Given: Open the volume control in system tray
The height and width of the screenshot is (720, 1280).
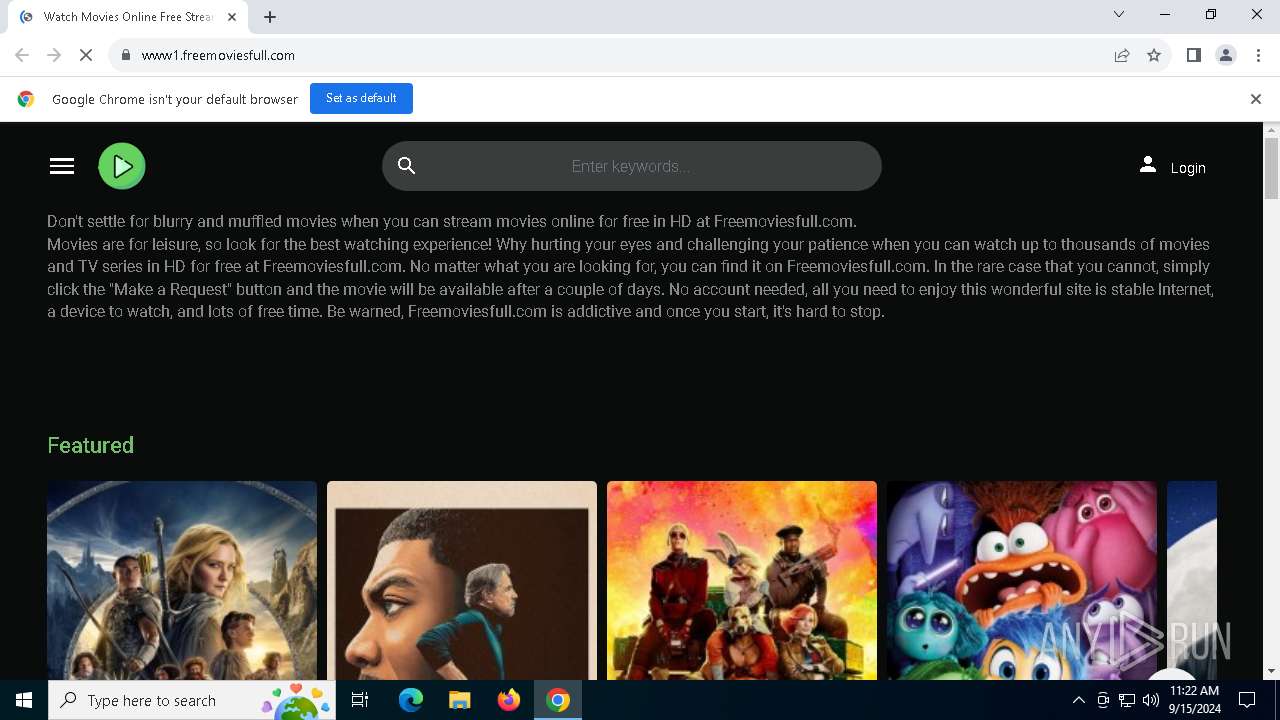Looking at the screenshot, I should (x=1151, y=700).
